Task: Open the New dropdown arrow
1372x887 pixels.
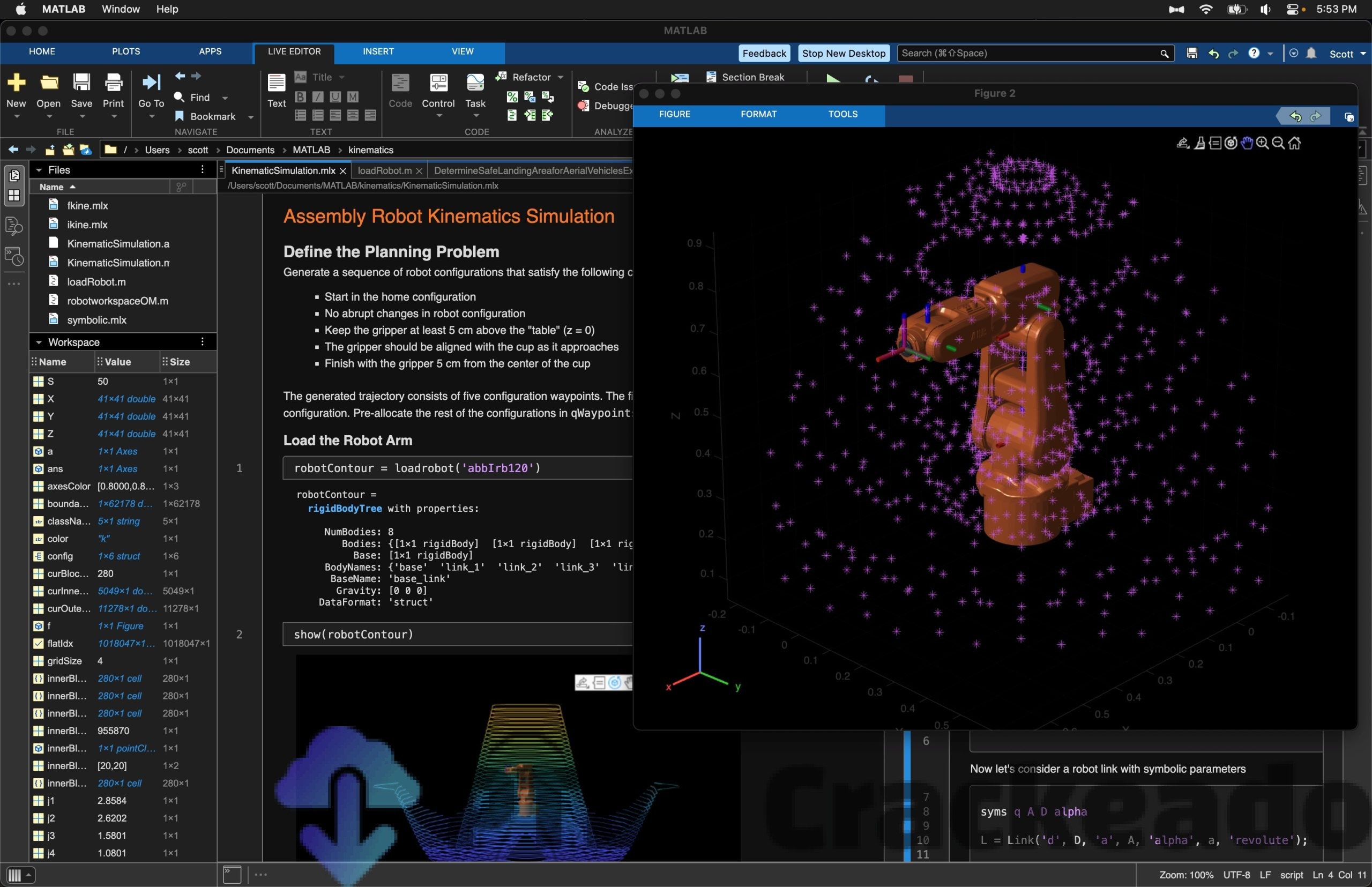Action: tap(16, 116)
